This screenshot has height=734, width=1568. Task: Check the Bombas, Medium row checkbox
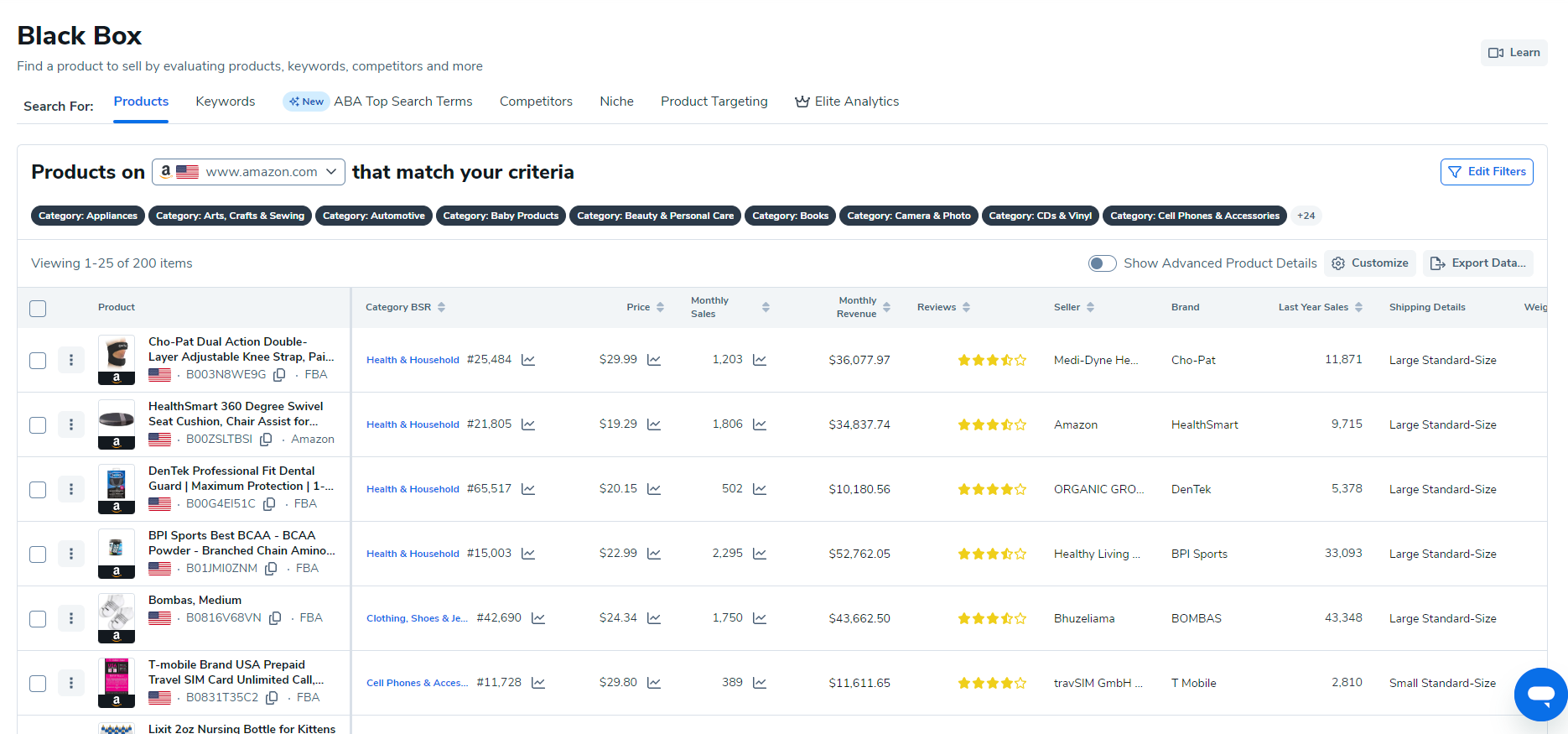pos(38,619)
